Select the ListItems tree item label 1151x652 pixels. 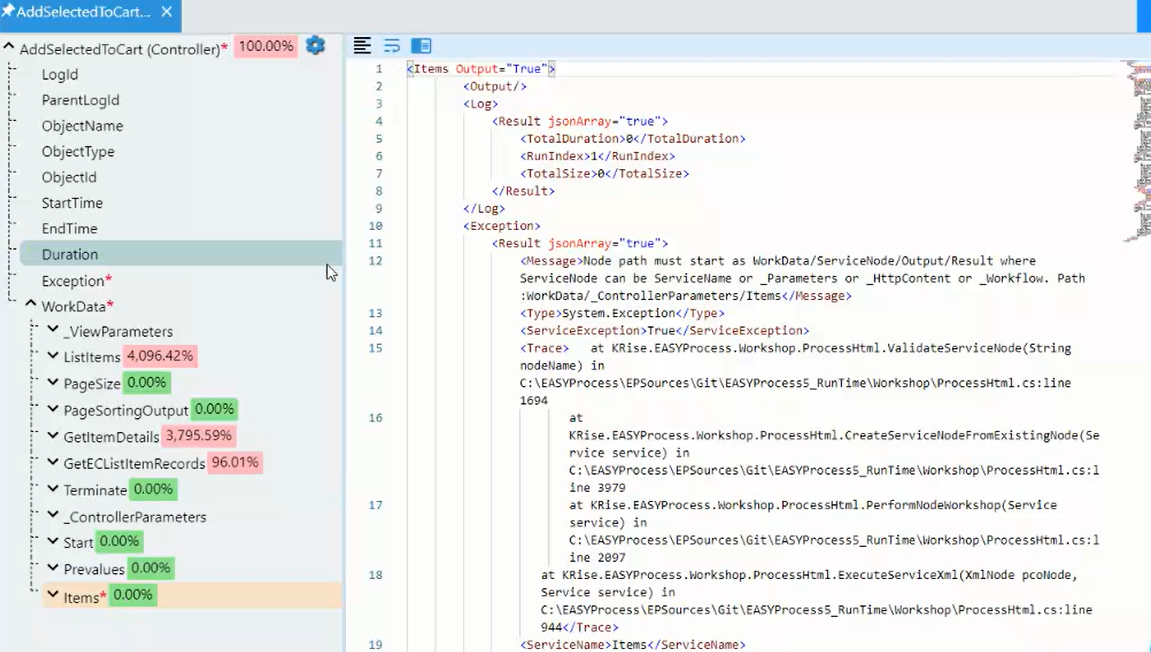click(92, 357)
